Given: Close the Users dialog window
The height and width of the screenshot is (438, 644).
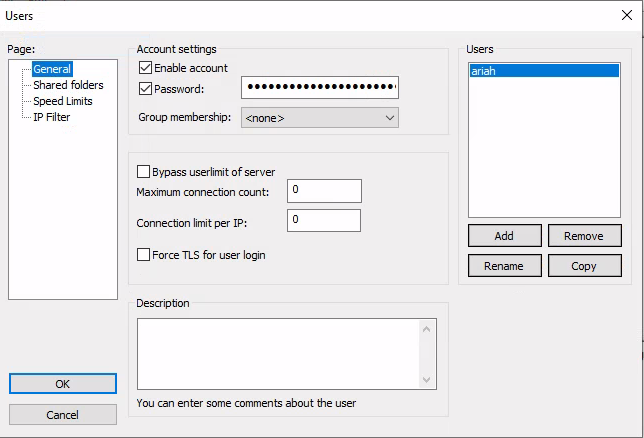Looking at the screenshot, I should point(627,15).
